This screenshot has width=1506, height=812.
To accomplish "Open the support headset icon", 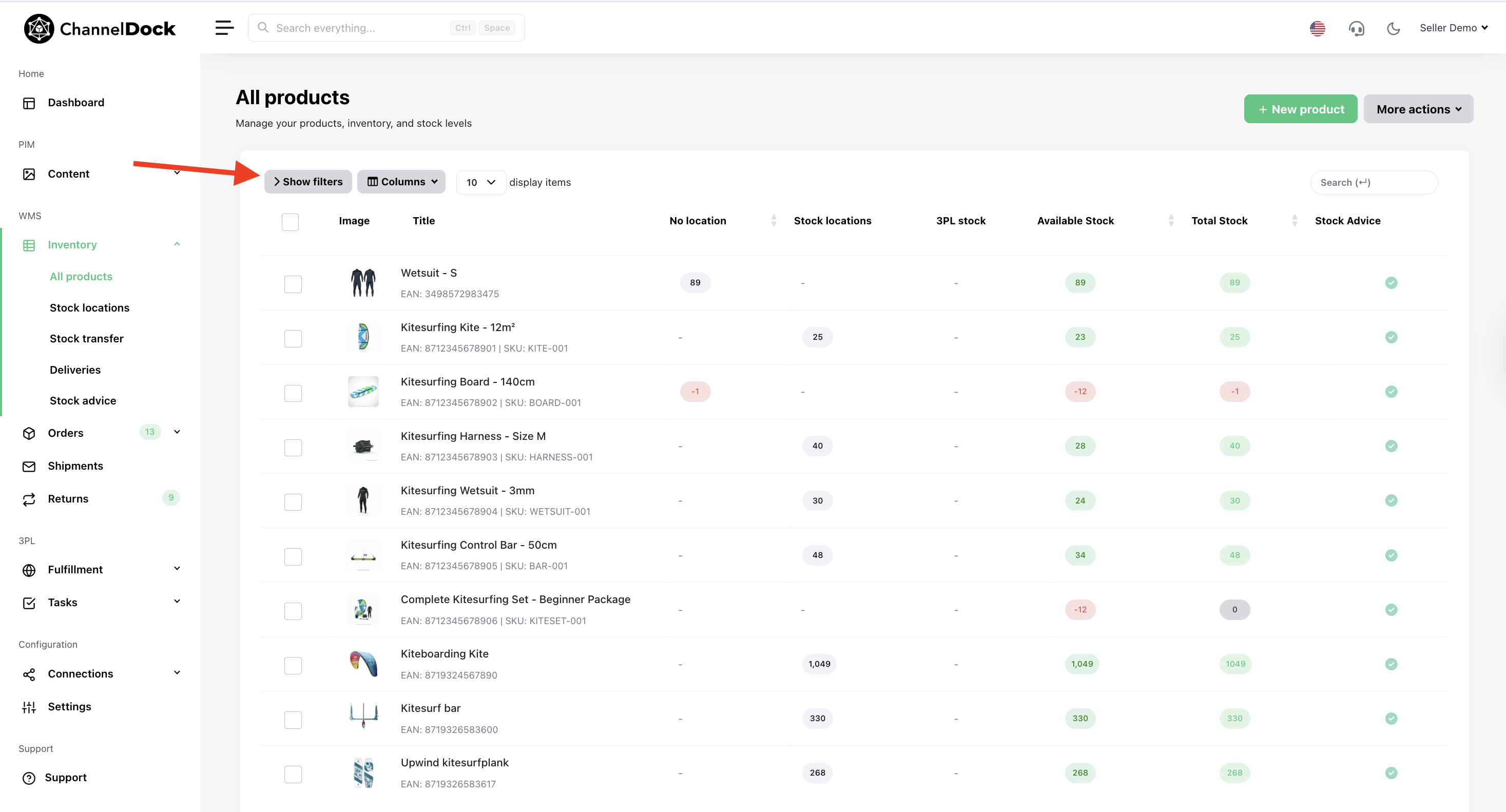I will click(1356, 28).
